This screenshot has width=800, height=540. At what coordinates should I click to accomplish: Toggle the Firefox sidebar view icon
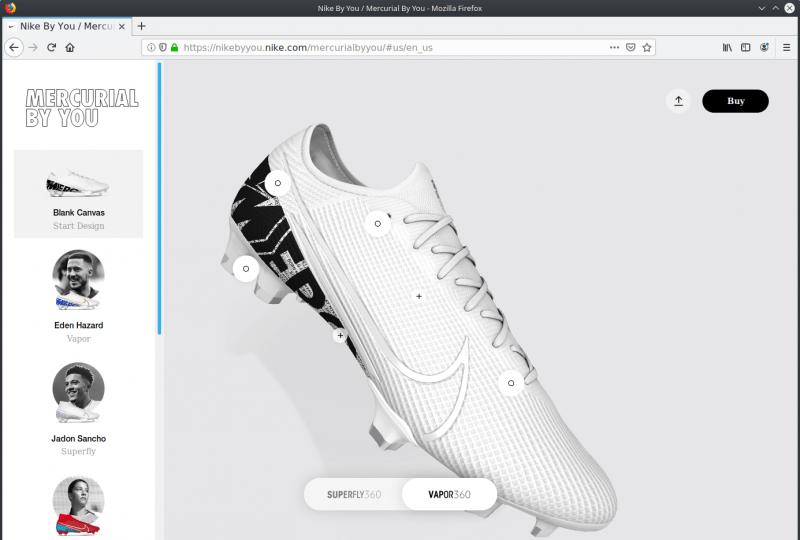[745, 47]
